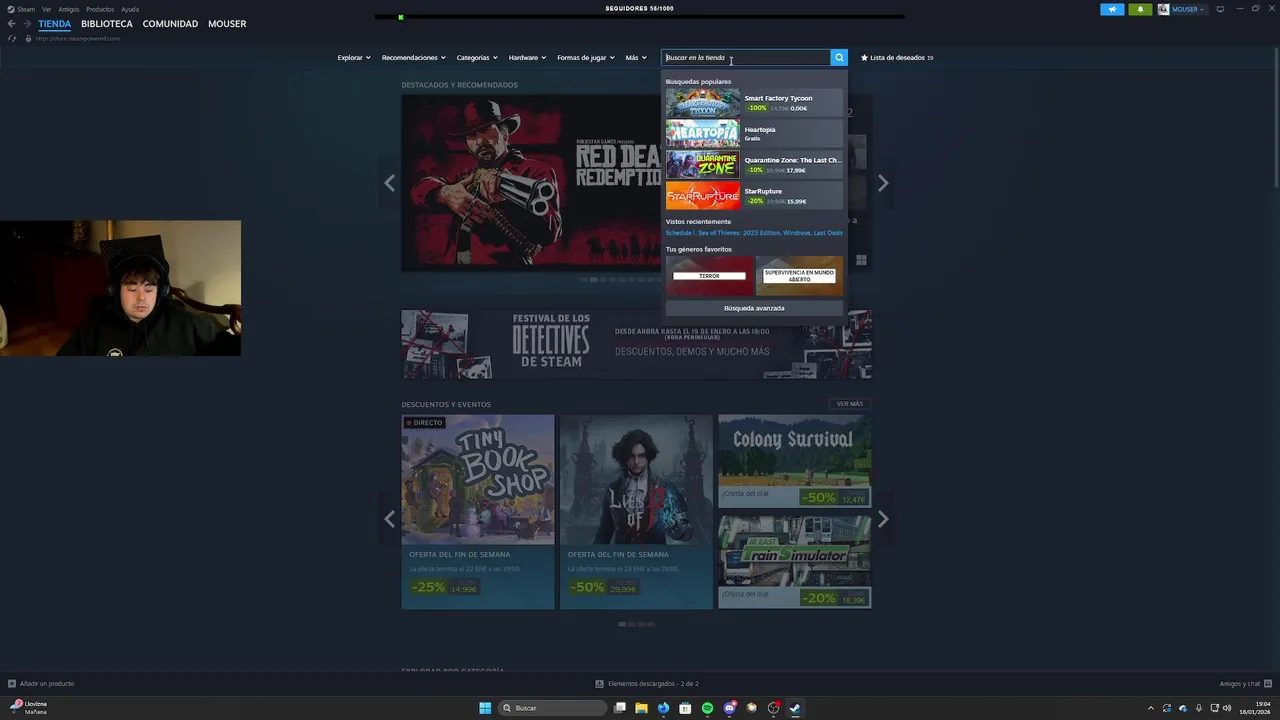The height and width of the screenshot is (720, 1280).
Task: Open the MOUSER profile tab
Action: 227,24
